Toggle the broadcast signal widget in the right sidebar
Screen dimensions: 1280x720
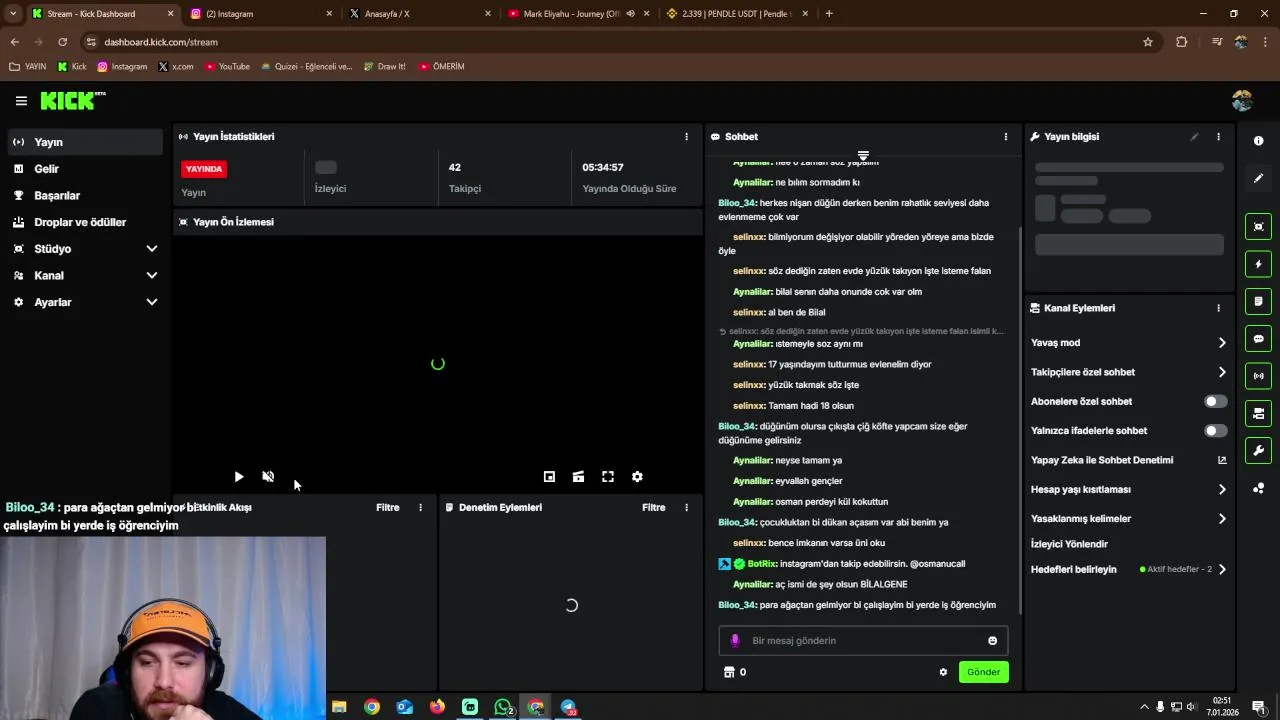(x=1258, y=376)
